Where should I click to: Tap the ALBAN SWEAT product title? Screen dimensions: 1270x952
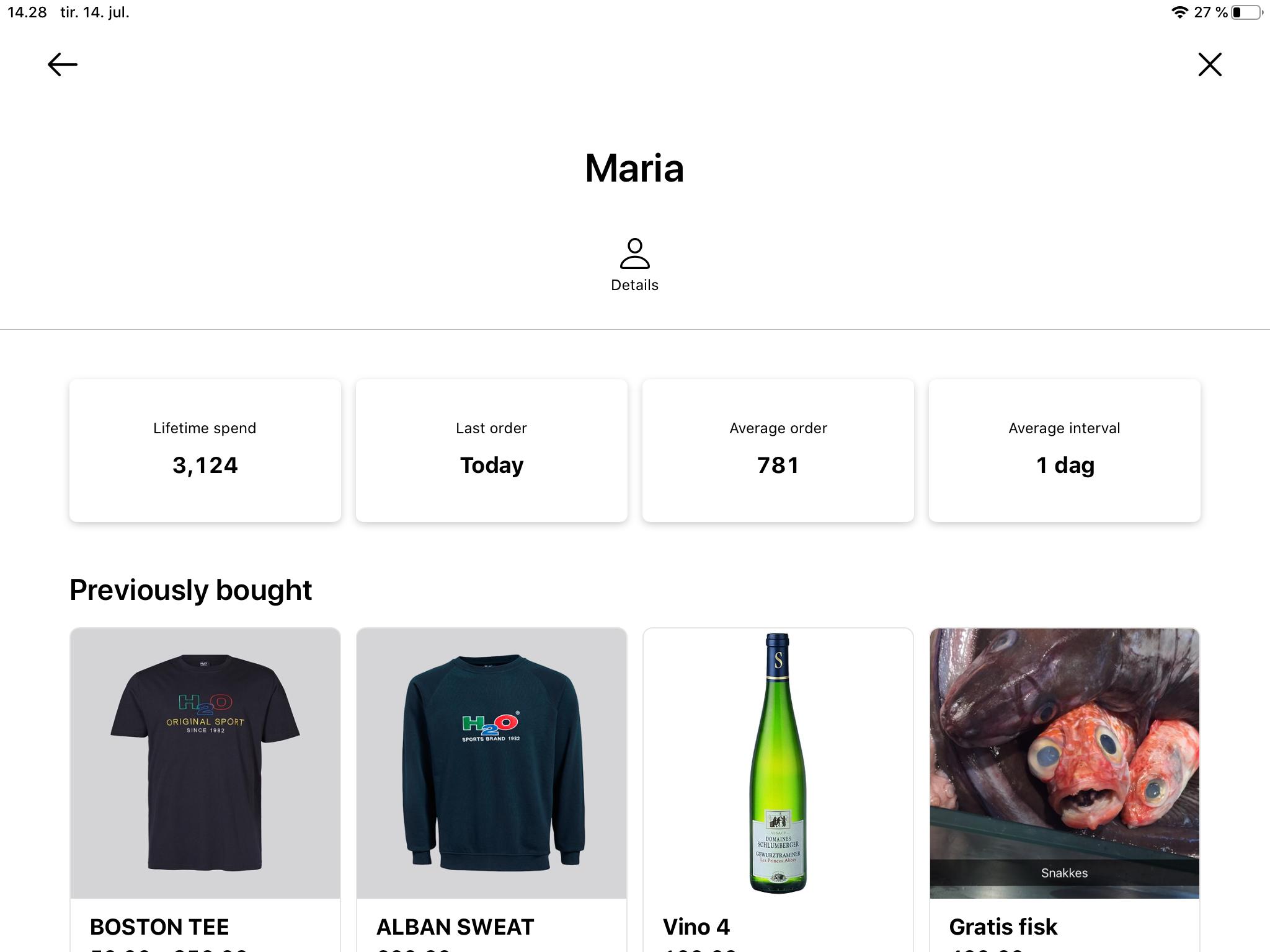pos(455,927)
